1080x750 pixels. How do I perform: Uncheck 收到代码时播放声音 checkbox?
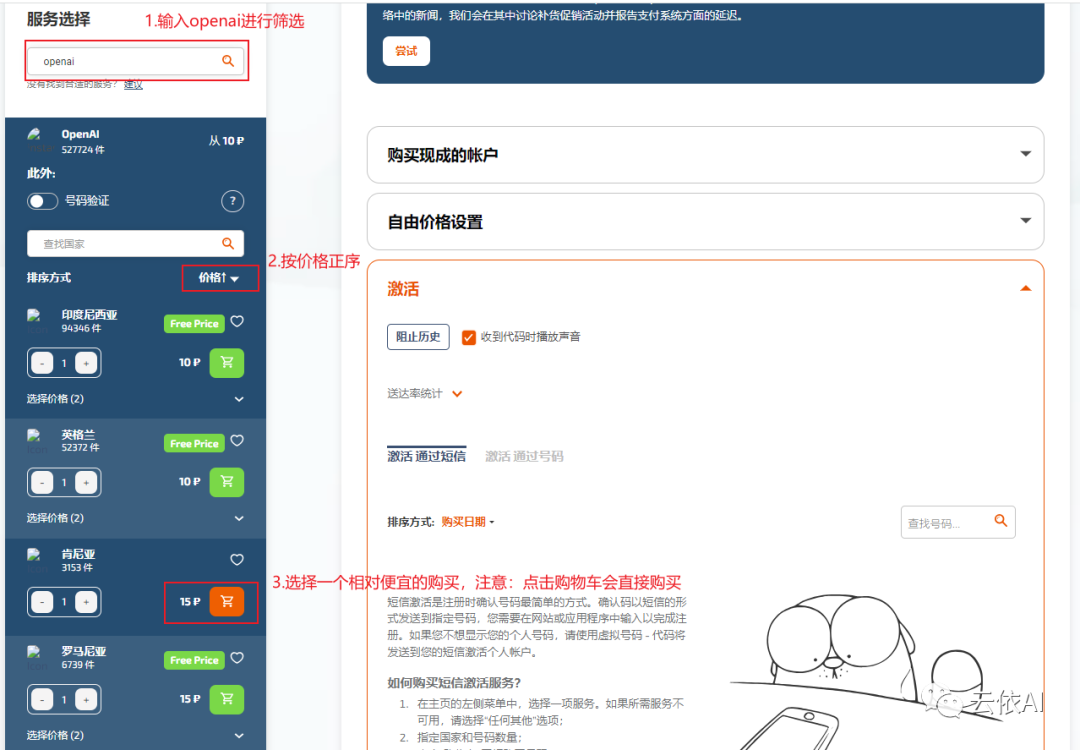468,337
